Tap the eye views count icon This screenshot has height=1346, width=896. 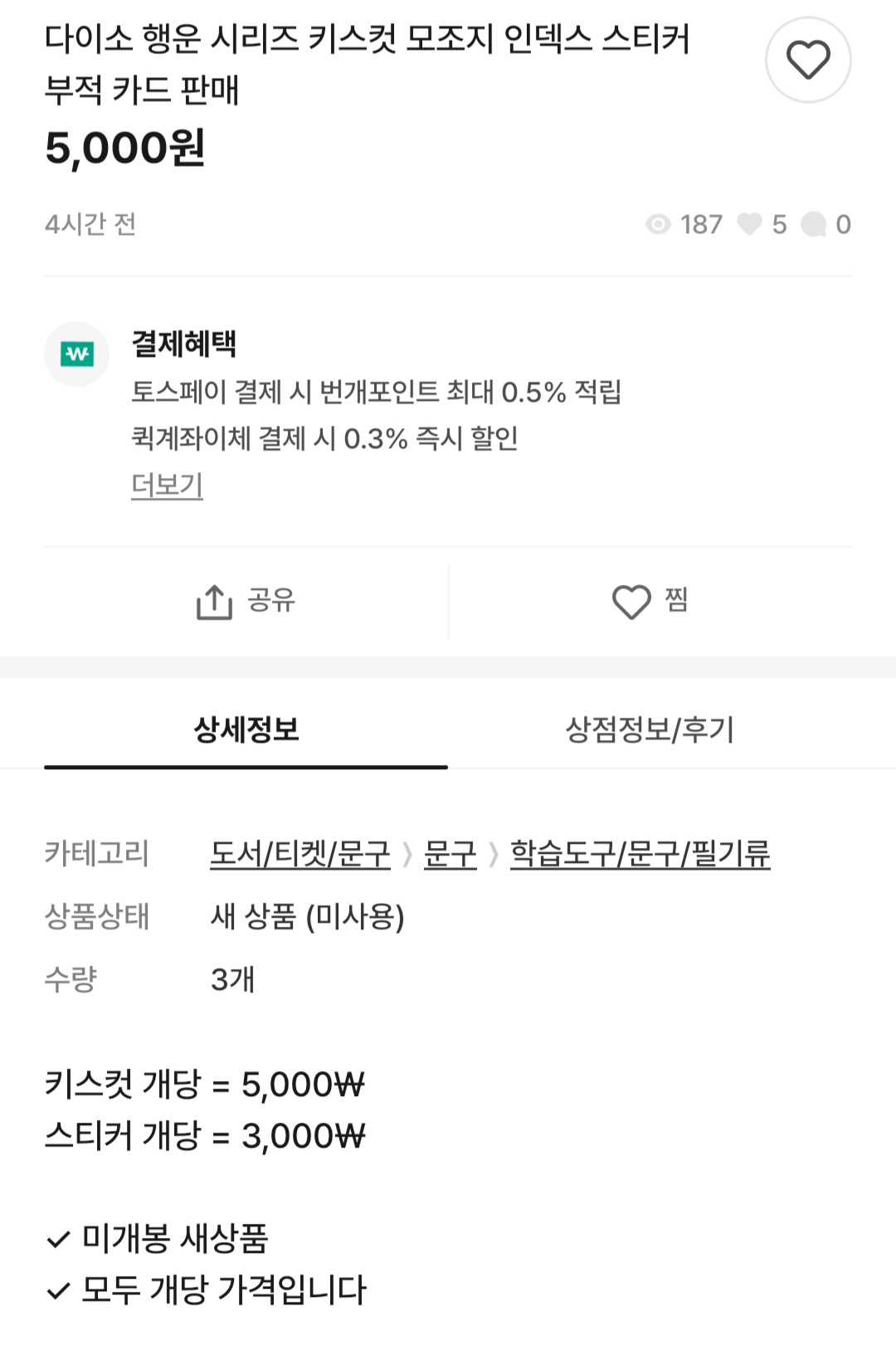pos(658,224)
